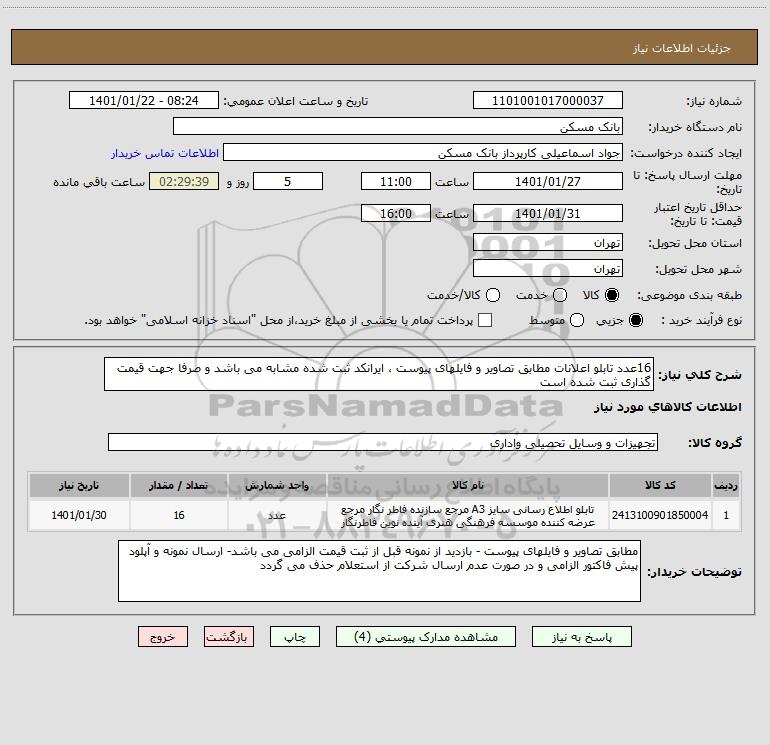Toggle the اسناد خزانه اسلامی payment checkbox

pos(485,320)
